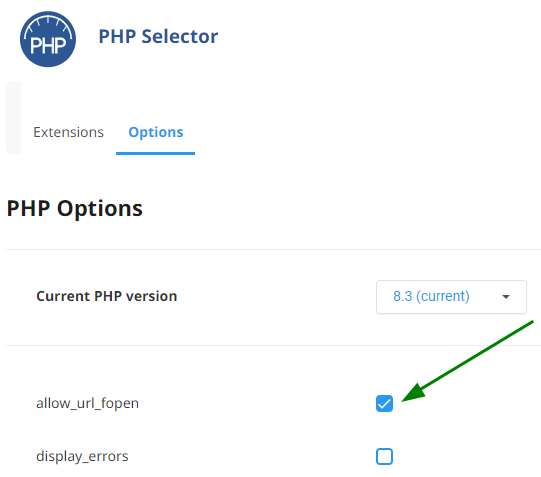Image resolution: width=541 pixels, height=477 pixels.
Task: Click the dropdown caret in version selector
Action: point(506,297)
